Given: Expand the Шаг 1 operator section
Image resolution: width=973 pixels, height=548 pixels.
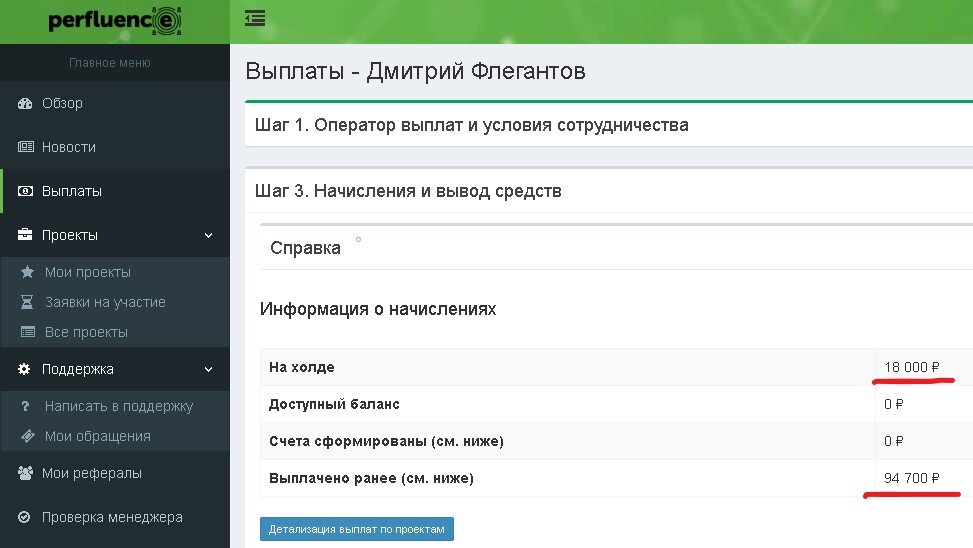Looking at the screenshot, I should tap(472, 125).
